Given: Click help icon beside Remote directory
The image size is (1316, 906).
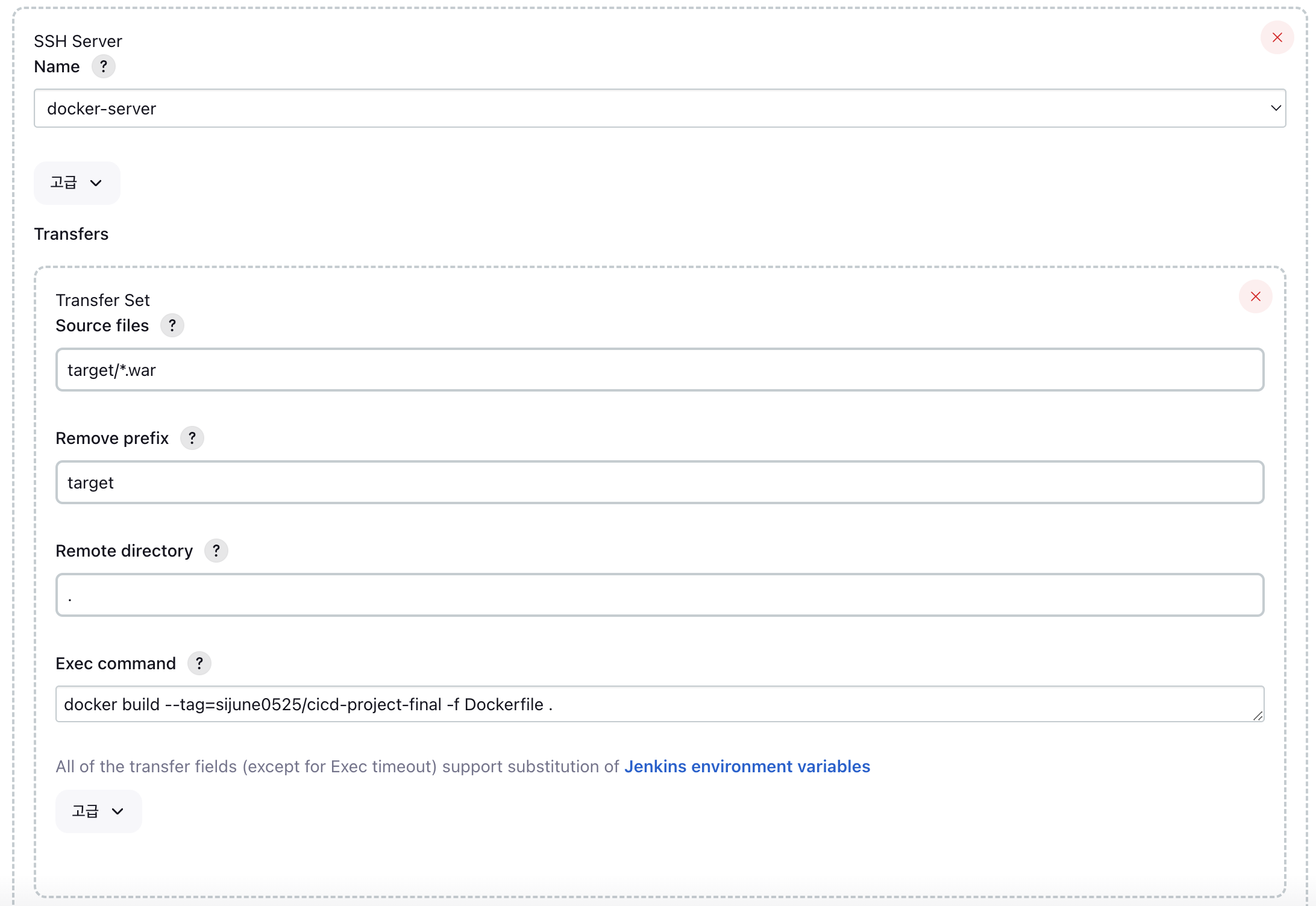Looking at the screenshot, I should [x=216, y=551].
